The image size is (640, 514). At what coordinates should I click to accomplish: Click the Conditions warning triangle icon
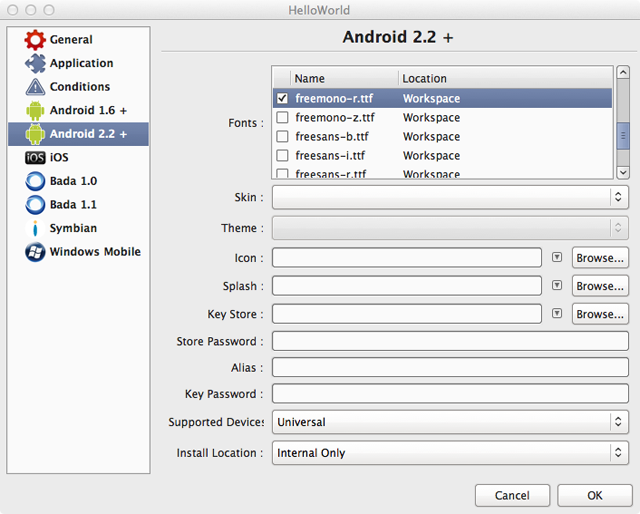click(35, 87)
